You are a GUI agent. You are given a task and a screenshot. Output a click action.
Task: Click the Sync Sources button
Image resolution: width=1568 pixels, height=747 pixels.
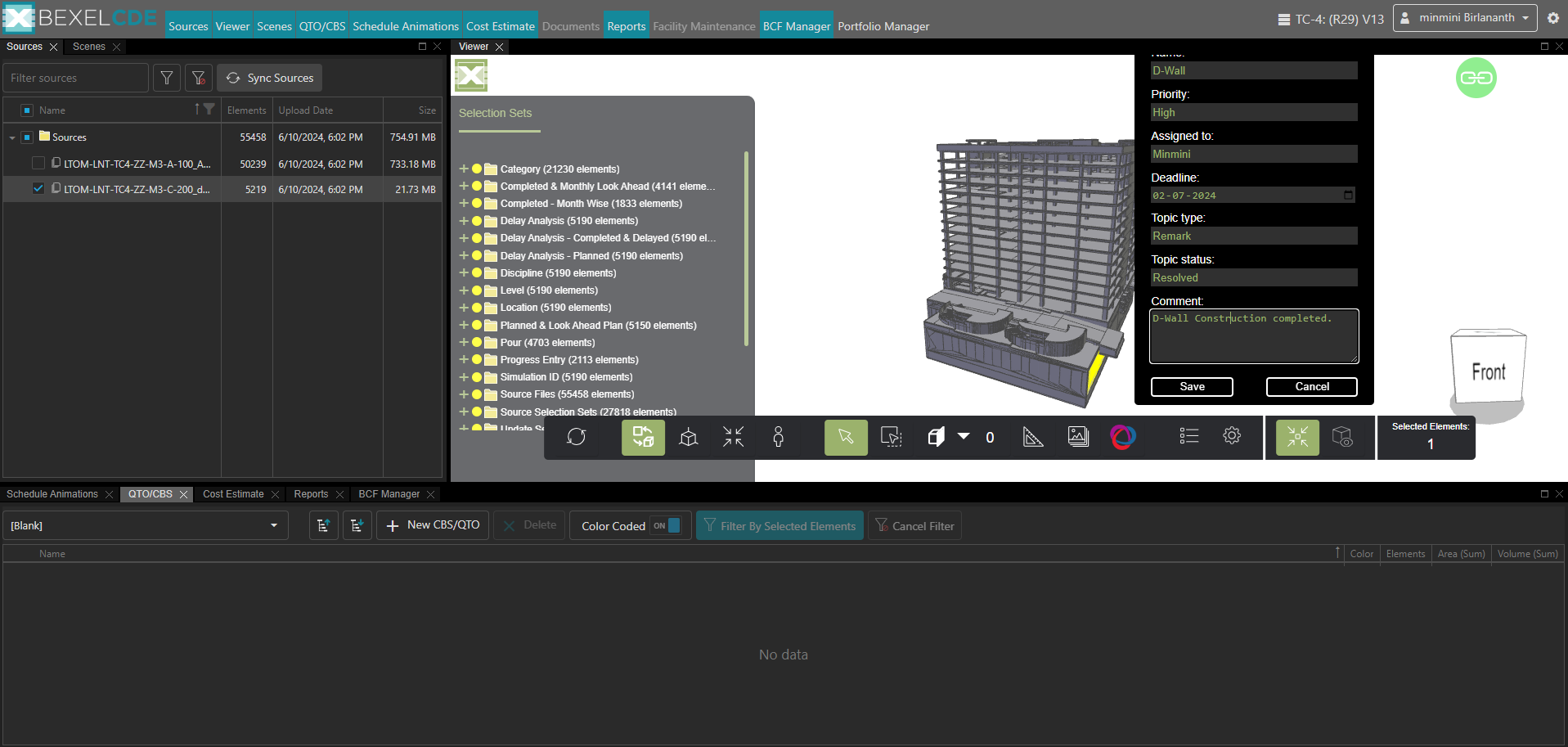click(x=270, y=78)
